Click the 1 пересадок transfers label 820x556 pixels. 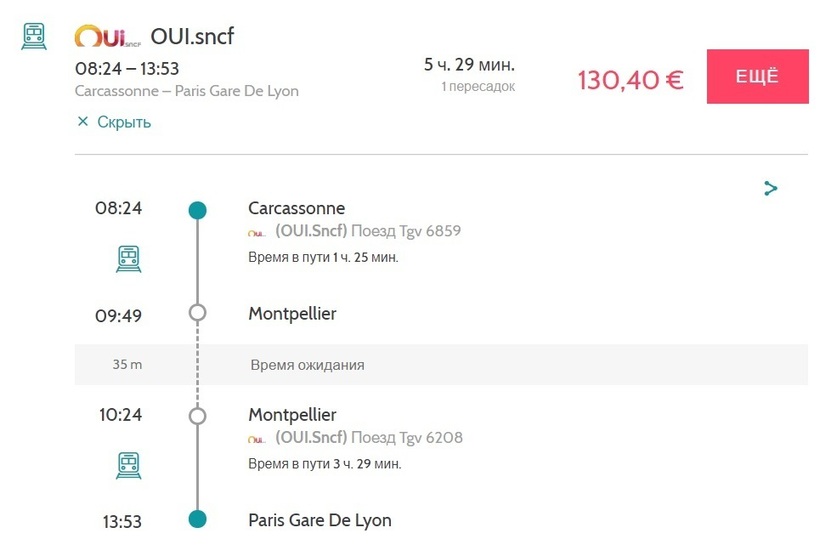point(478,86)
